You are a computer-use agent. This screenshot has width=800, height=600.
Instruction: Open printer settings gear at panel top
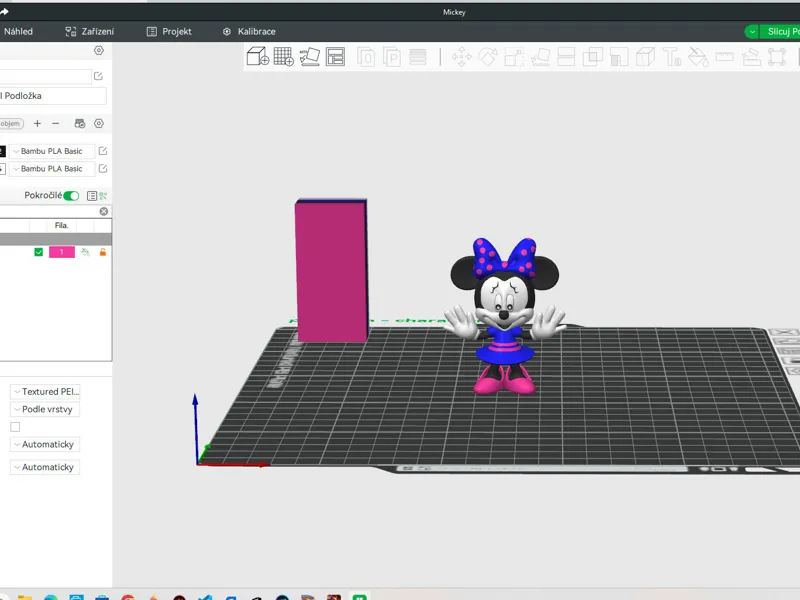(99, 50)
